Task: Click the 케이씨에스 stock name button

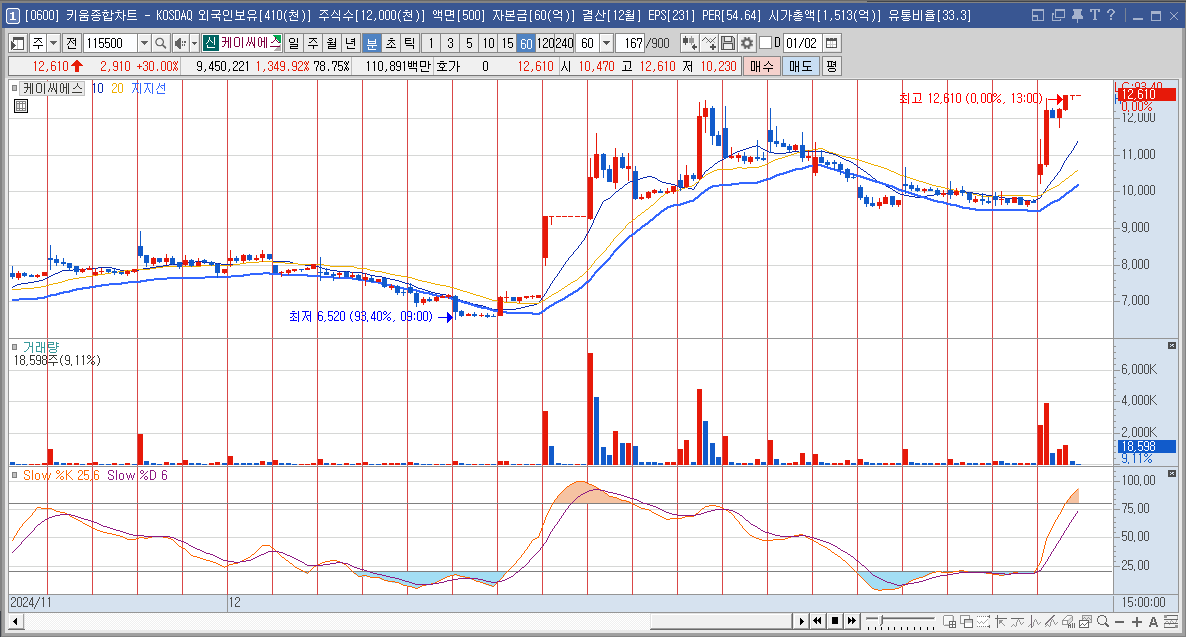Action: [x=251, y=43]
